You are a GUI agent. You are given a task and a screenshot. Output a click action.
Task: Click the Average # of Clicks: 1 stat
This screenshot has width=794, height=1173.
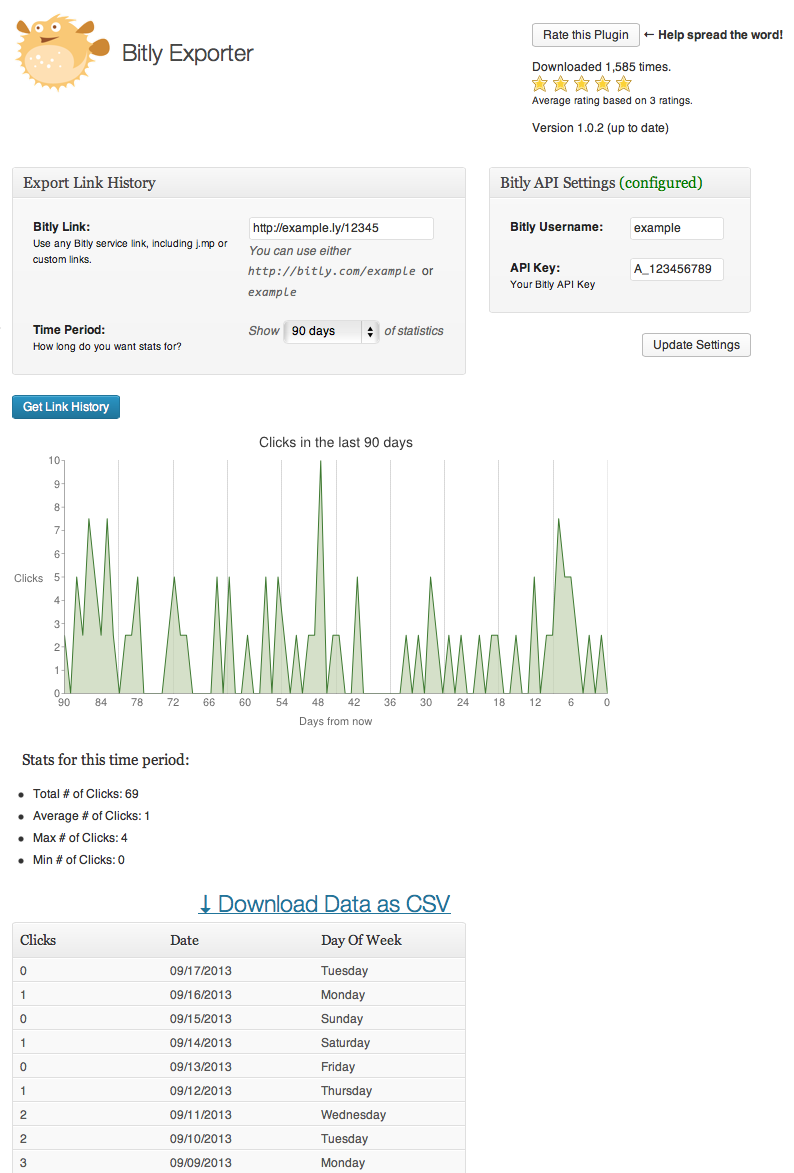tap(91, 816)
